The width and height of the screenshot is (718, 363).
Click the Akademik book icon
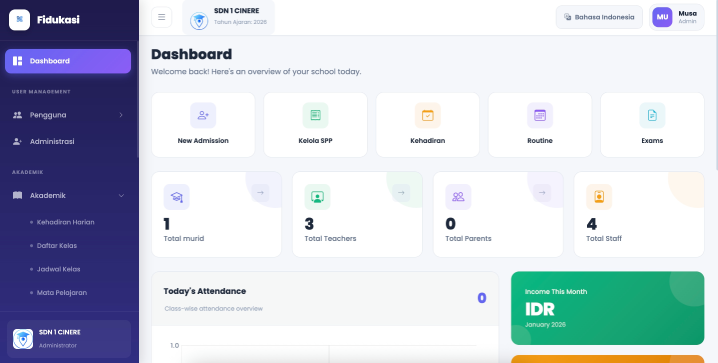pos(17,195)
